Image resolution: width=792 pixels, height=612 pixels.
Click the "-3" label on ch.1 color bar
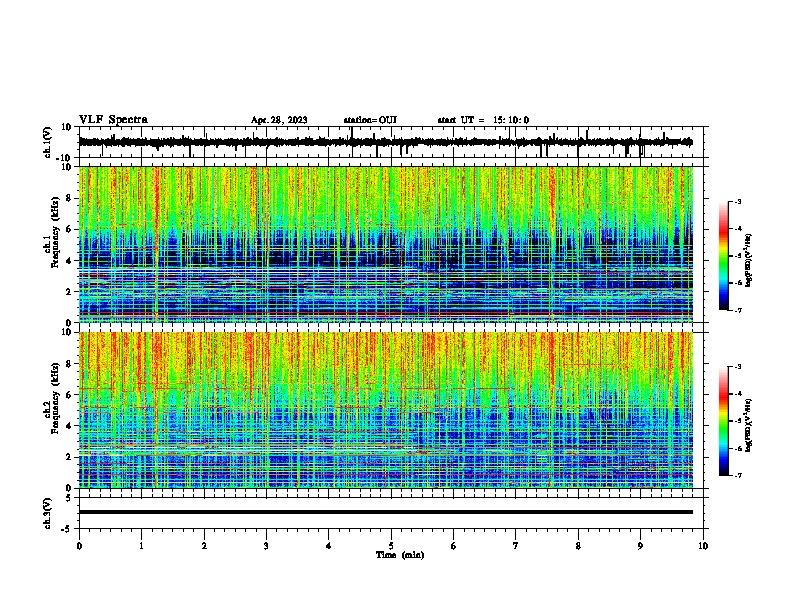[x=738, y=201]
